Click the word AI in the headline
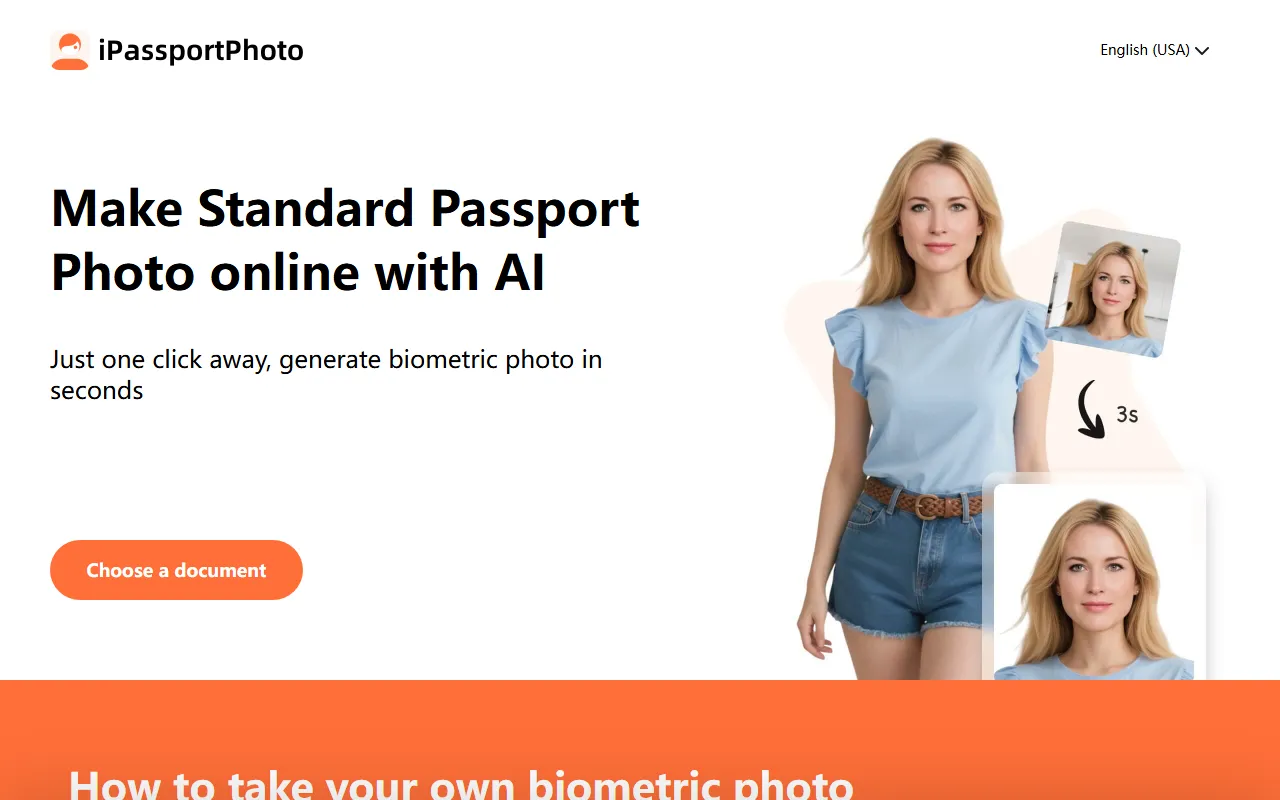Screen dimensions: 1280x800 (x=519, y=273)
